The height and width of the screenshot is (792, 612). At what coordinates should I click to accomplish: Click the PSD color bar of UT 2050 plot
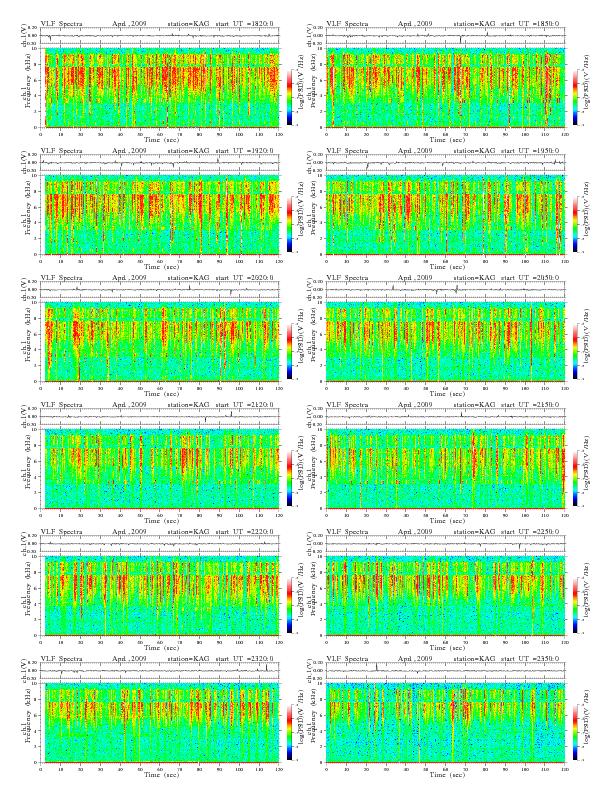click(576, 351)
